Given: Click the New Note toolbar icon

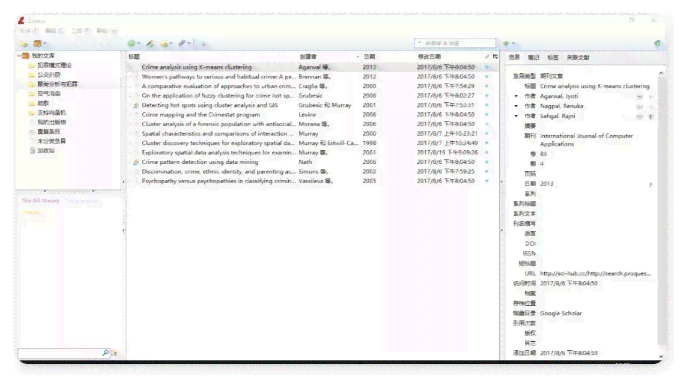Looking at the screenshot, I should pyautogui.click(x=164, y=44).
